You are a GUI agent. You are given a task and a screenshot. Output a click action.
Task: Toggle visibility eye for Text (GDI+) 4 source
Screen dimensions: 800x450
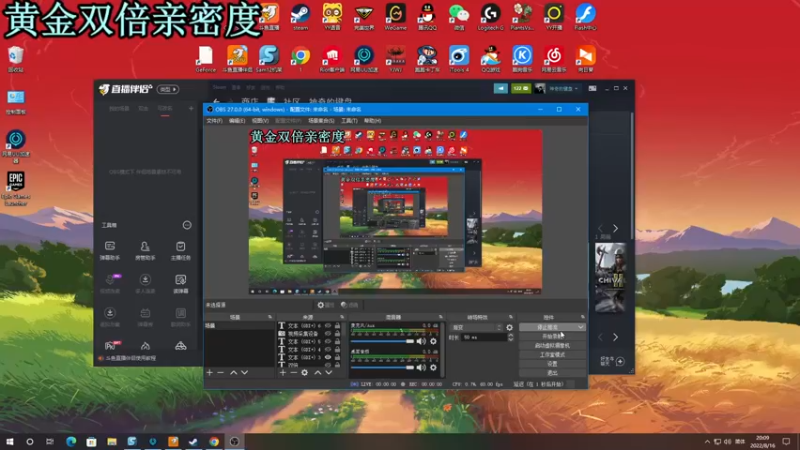pyautogui.click(x=328, y=350)
